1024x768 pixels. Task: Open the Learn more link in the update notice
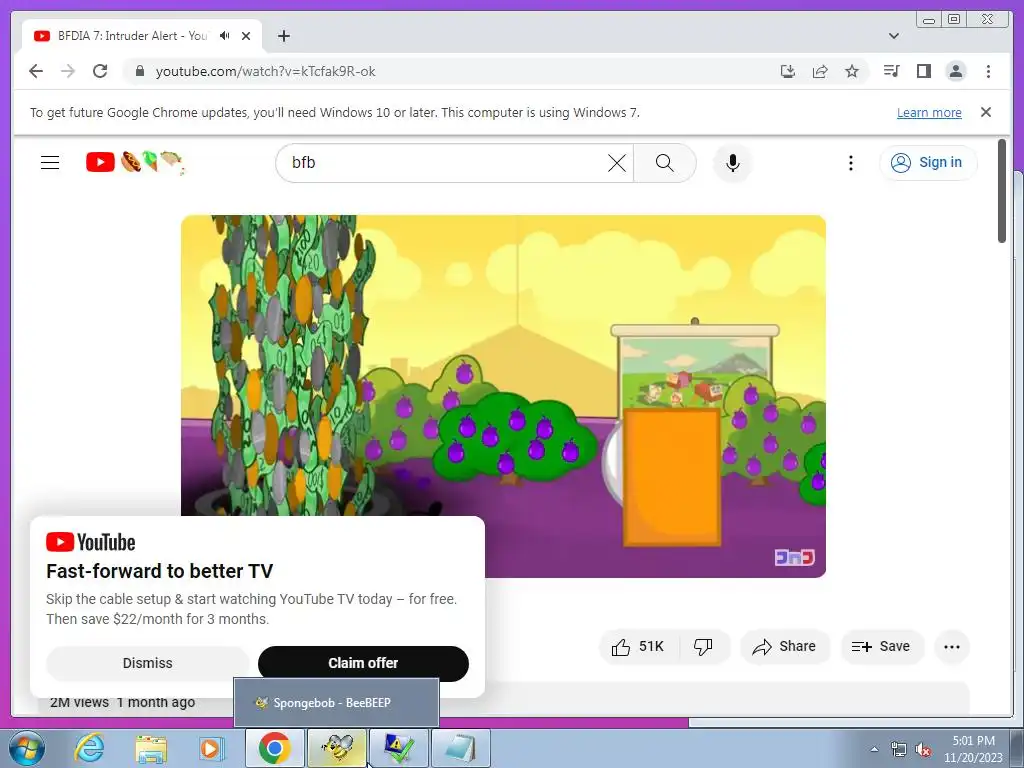pos(929,112)
